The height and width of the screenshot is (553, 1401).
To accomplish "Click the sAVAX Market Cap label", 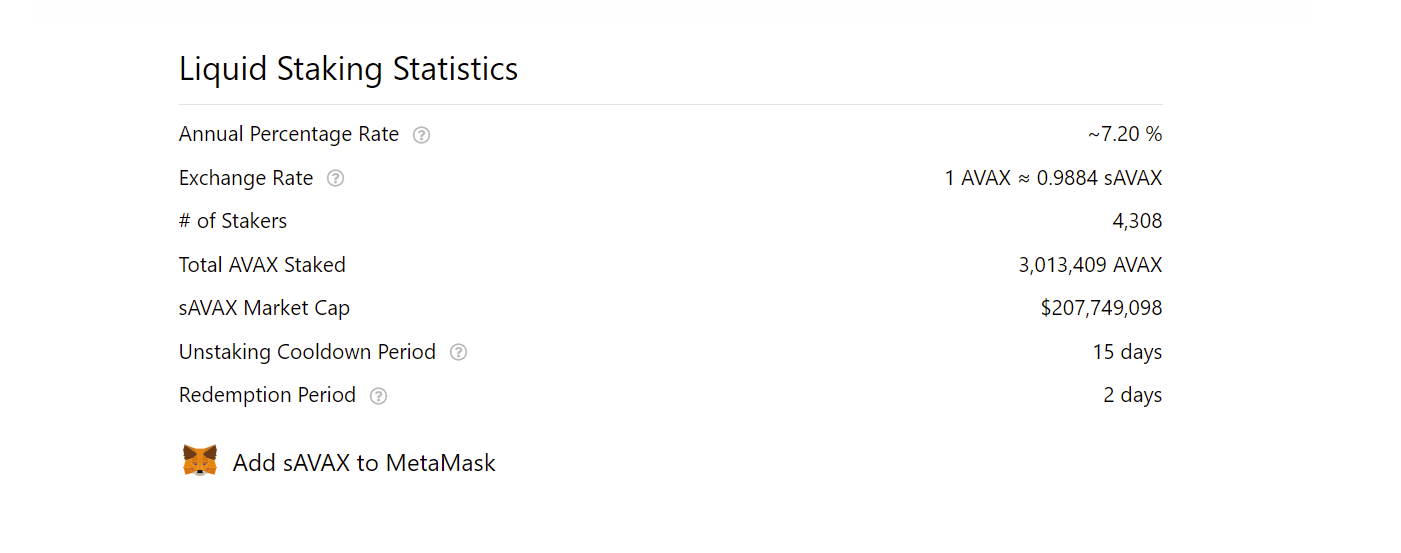I will (x=264, y=308).
